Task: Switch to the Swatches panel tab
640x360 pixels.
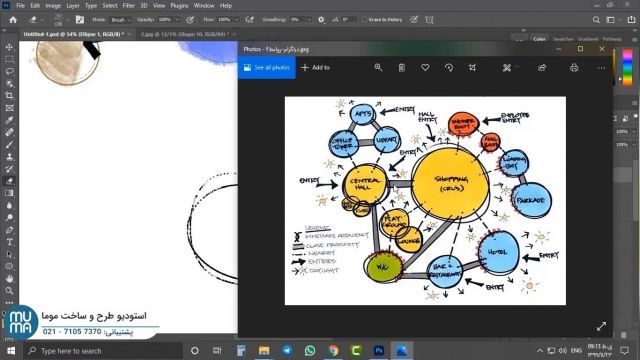Action: [x=563, y=39]
